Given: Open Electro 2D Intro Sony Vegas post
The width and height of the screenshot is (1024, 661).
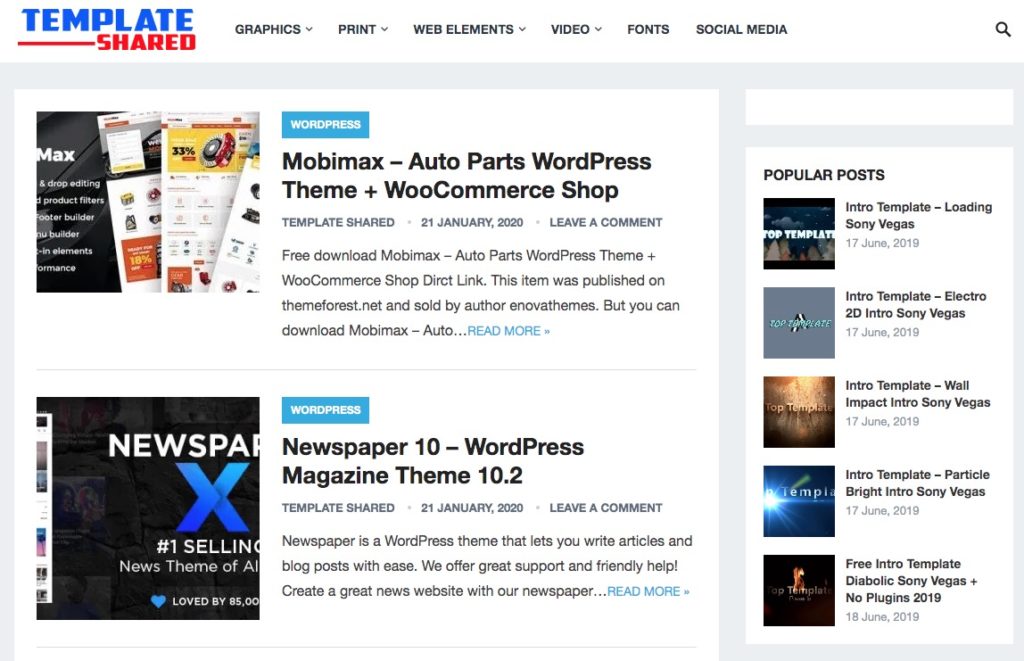Looking at the screenshot, I should [x=915, y=305].
